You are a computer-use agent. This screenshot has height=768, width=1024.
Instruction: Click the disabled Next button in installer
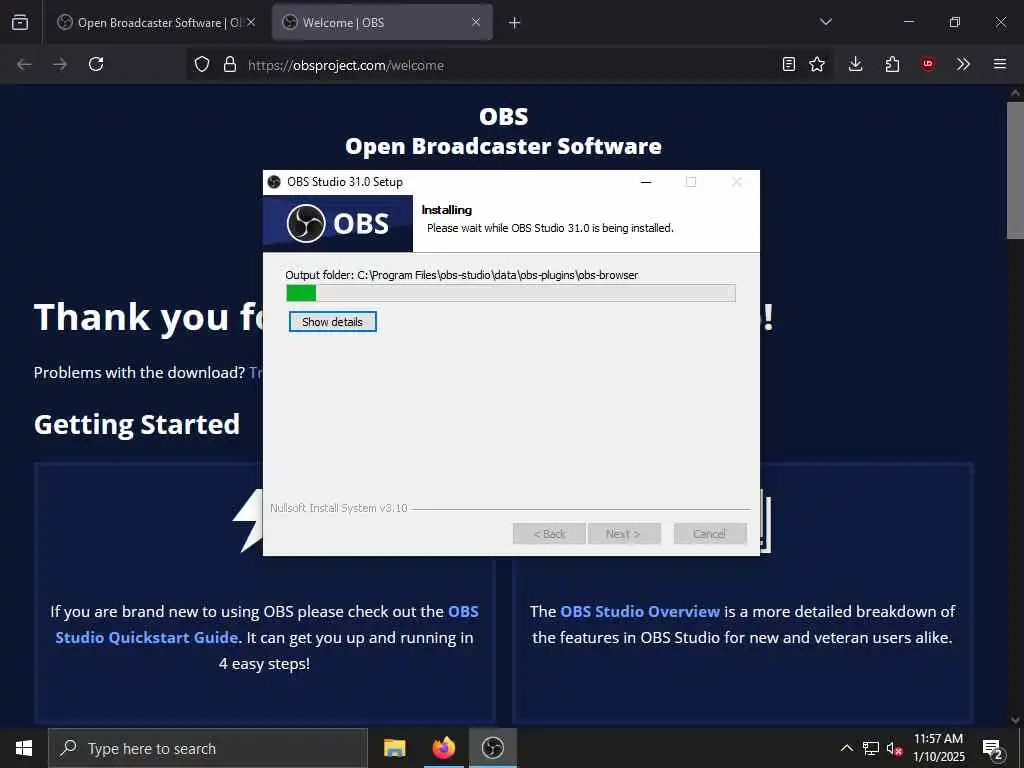point(624,534)
